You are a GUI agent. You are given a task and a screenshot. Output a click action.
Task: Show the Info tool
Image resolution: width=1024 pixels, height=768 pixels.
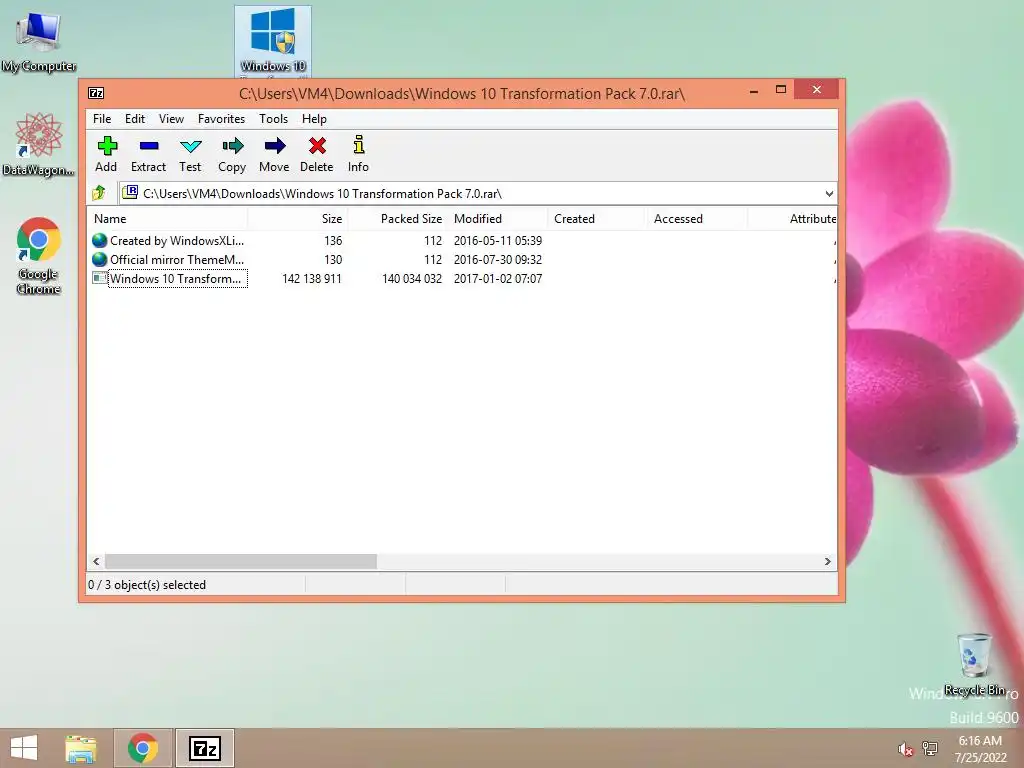pos(359,144)
